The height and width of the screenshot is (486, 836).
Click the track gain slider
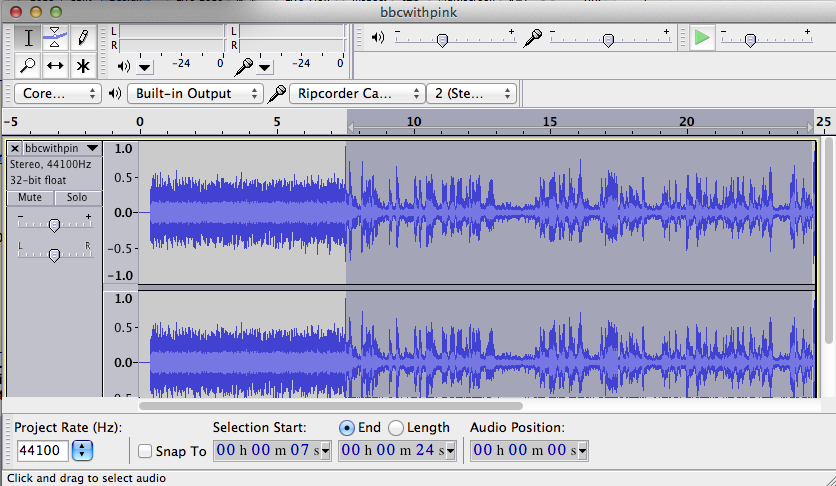(54, 225)
